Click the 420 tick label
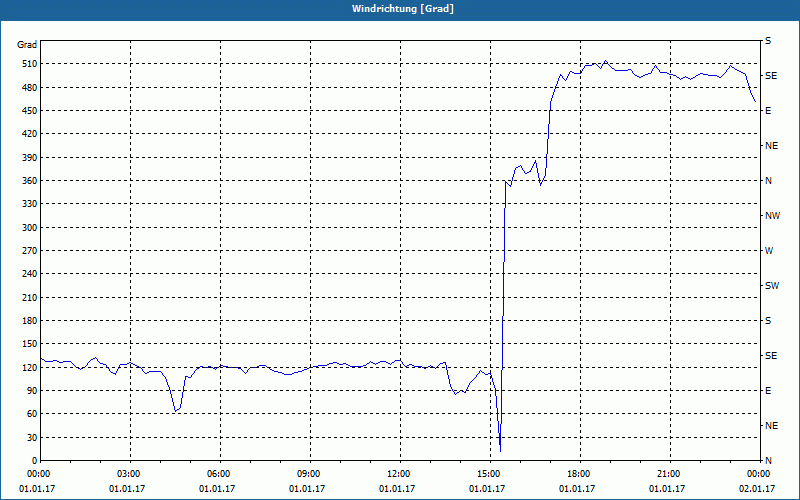Image resolution: width=800 pixels, height=500 pixels. click(x=30, y=134)
